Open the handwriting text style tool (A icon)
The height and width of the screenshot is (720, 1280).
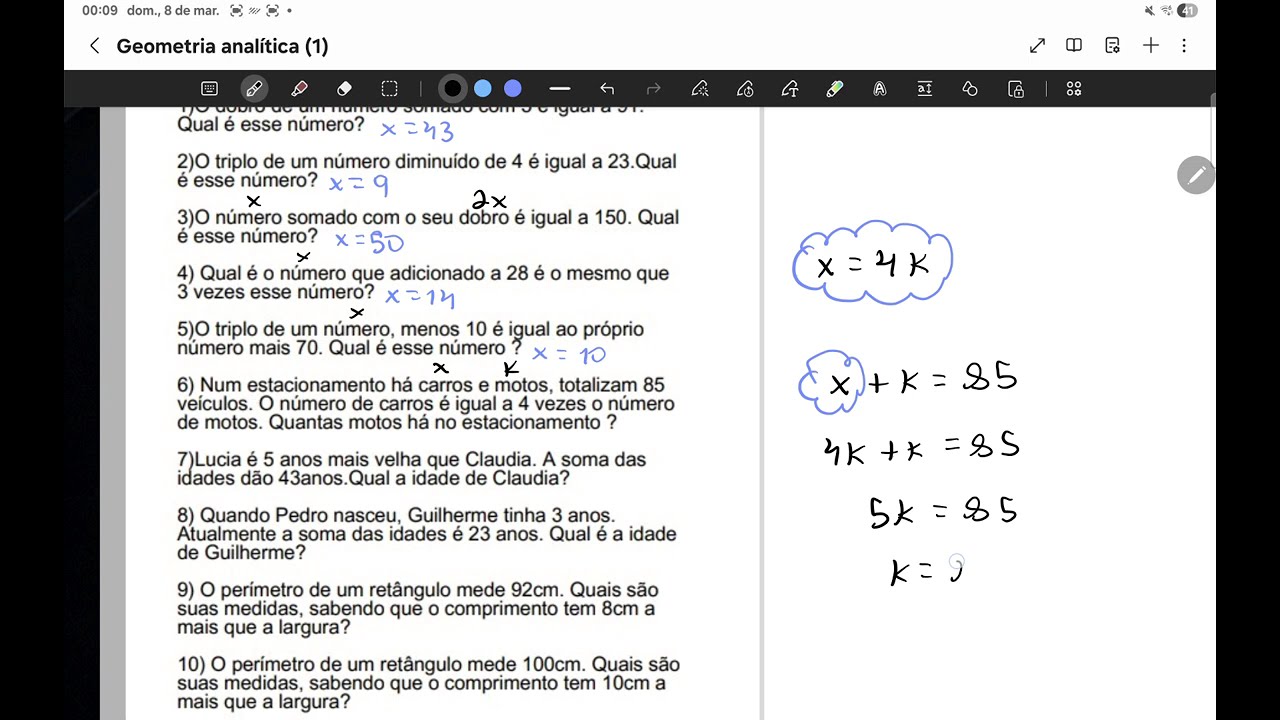(x=880, y=89)
